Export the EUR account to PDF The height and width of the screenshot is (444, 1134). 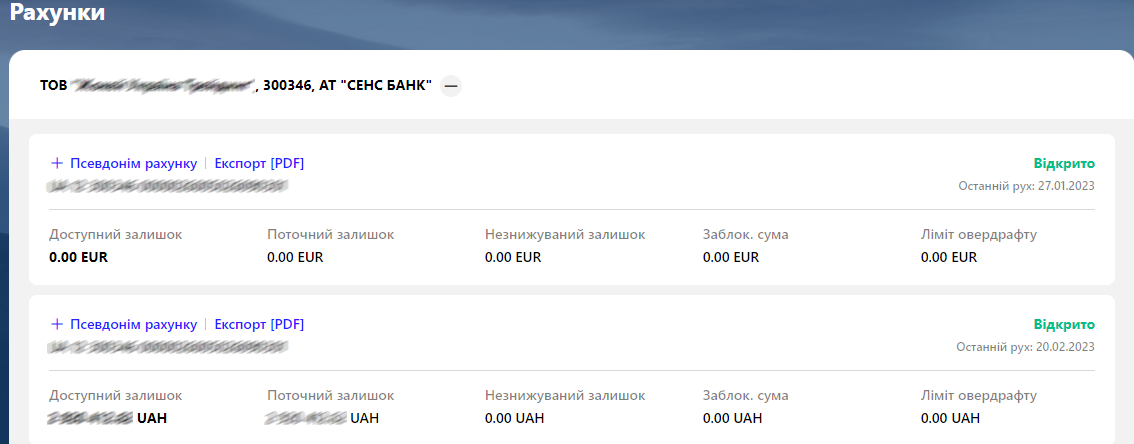[259, 163]
